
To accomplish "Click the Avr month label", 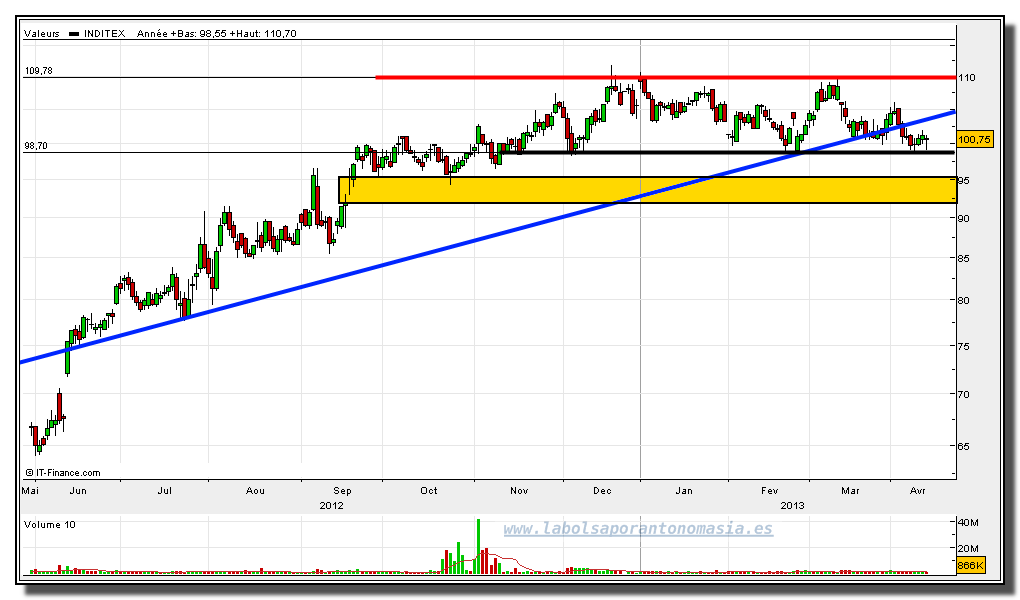I will (x=917, y=491).
